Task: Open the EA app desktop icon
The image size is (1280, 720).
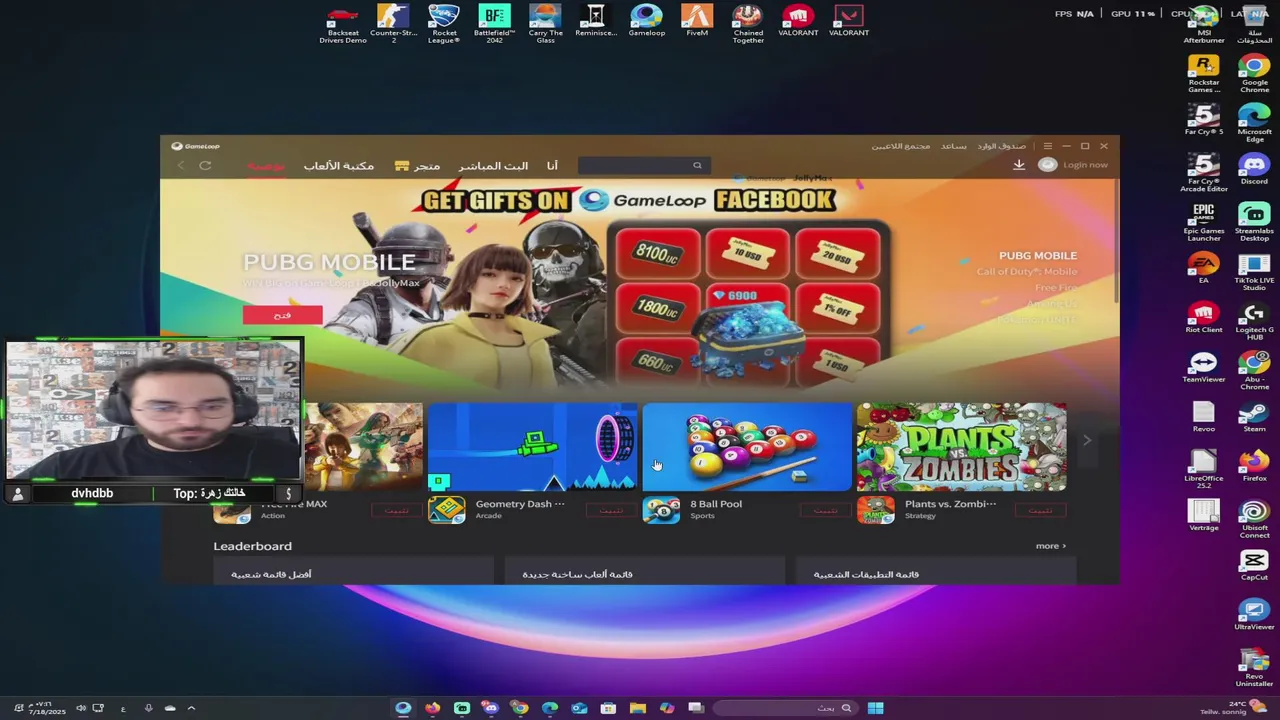Action: point(1204,268)
